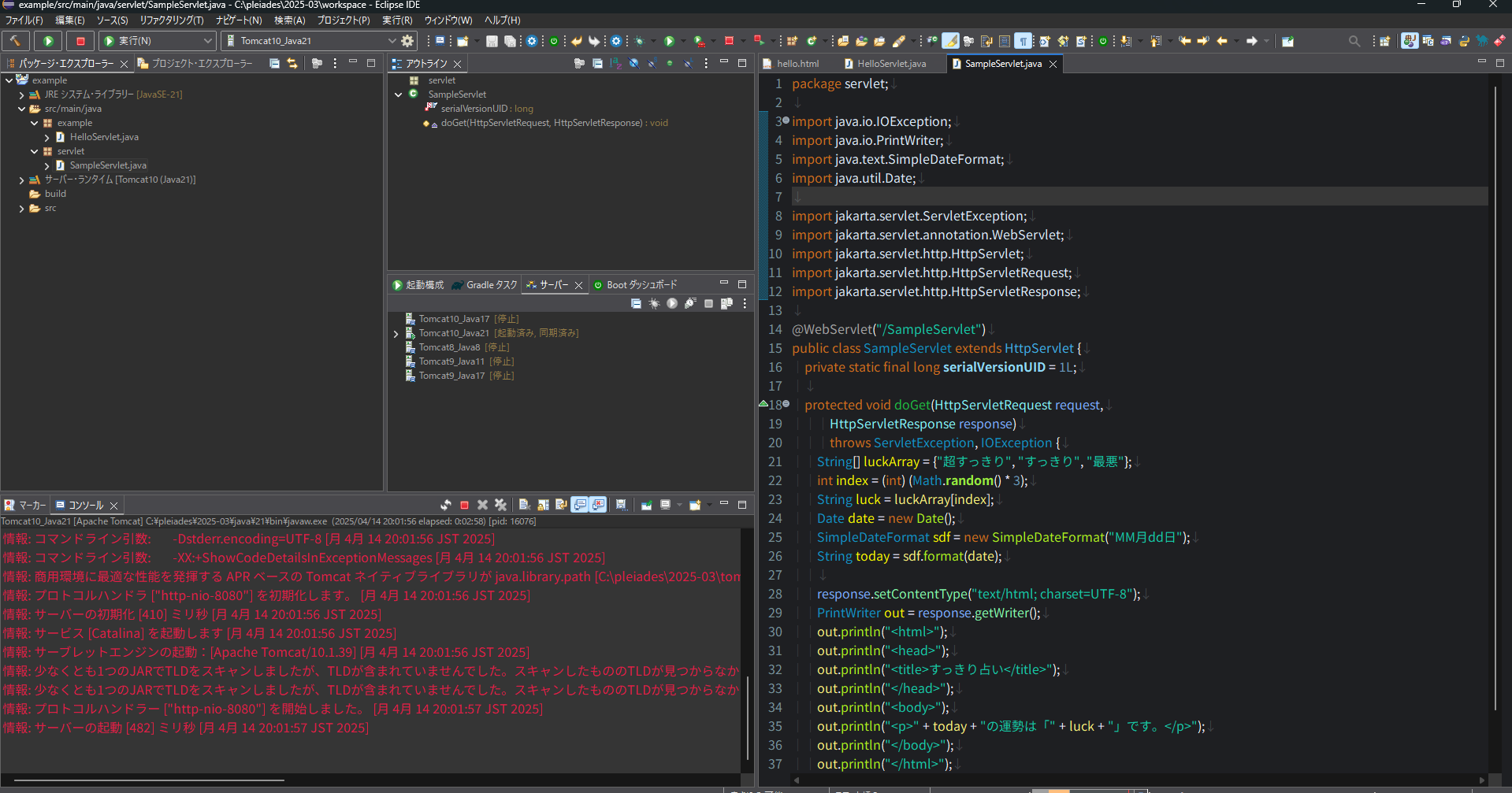Click collapse all icon in Package Explorer
Viewport: 1512px width, 793px height.
click(274, 64)
